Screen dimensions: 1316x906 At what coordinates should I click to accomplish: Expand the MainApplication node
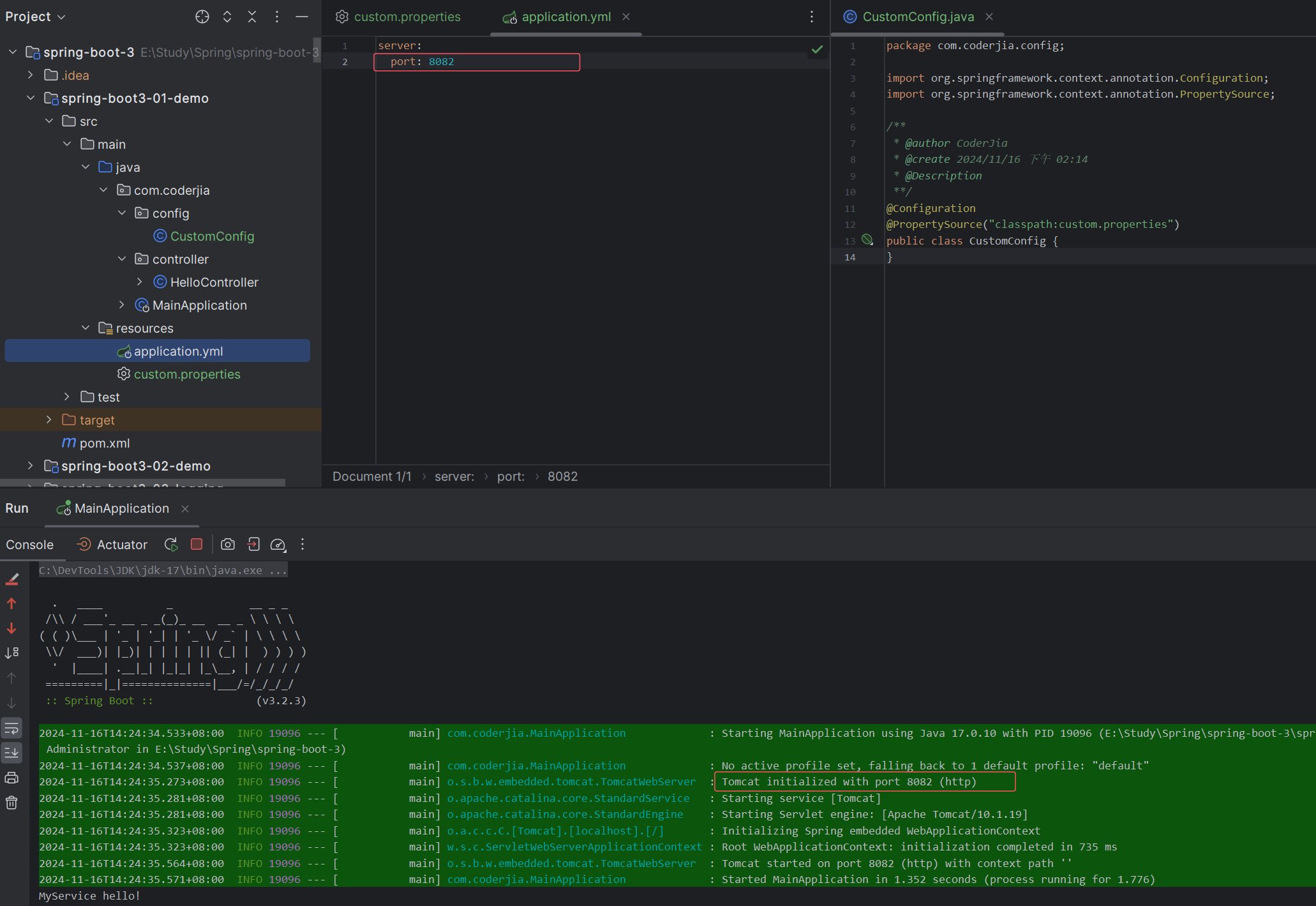(122, 305)
